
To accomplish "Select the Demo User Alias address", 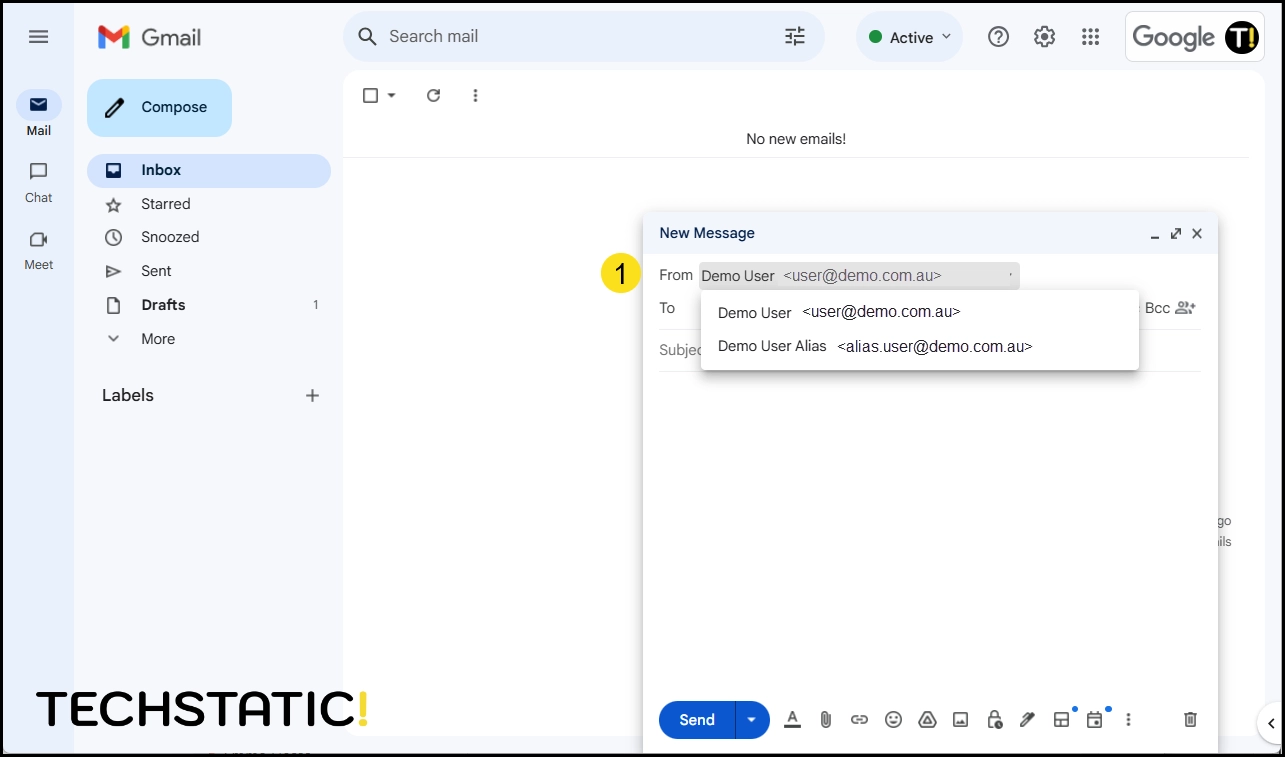I will click(875, 346).
